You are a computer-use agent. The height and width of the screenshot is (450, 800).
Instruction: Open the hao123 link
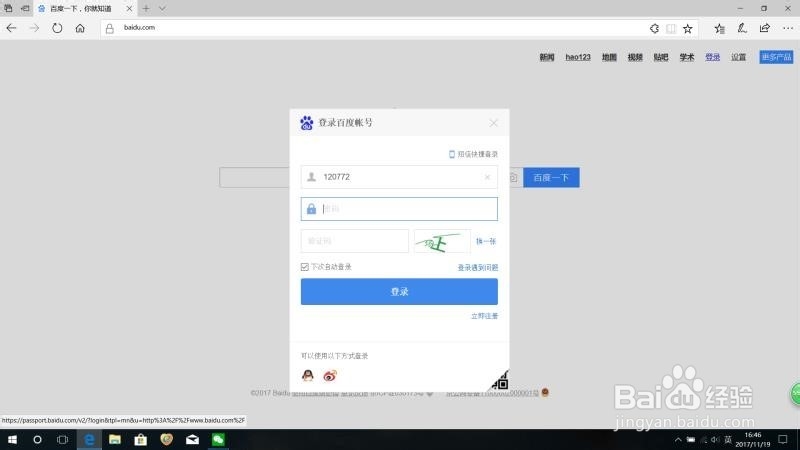578,57
